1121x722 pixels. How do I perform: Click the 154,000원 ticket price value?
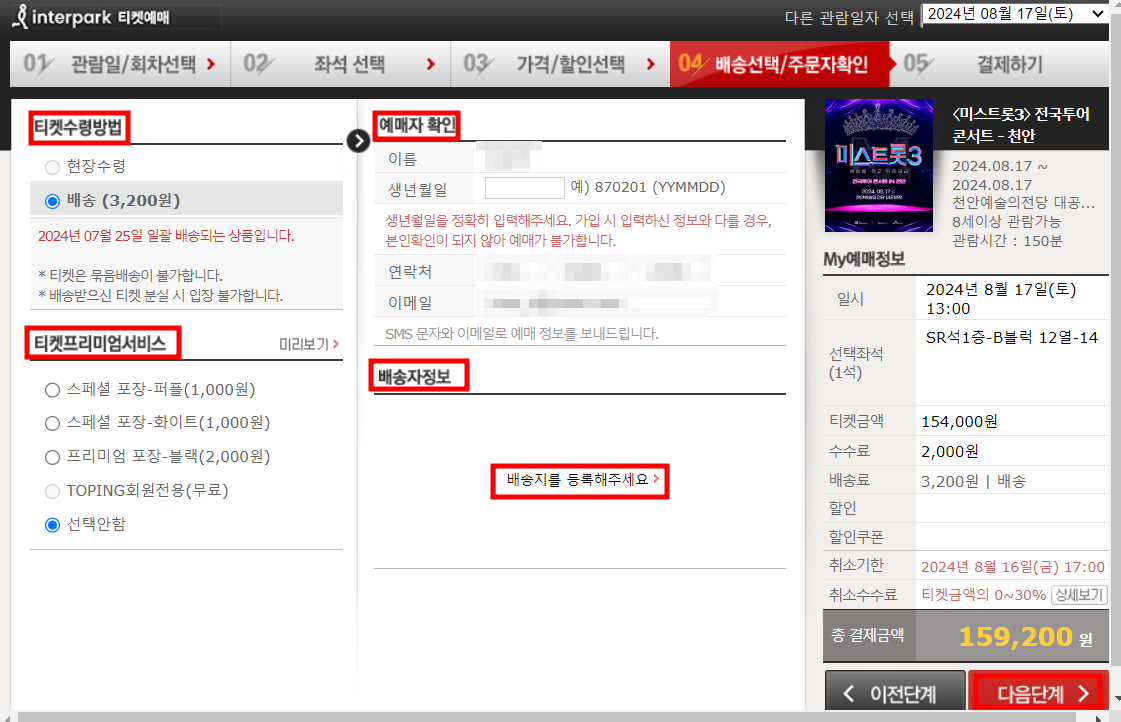959,422
